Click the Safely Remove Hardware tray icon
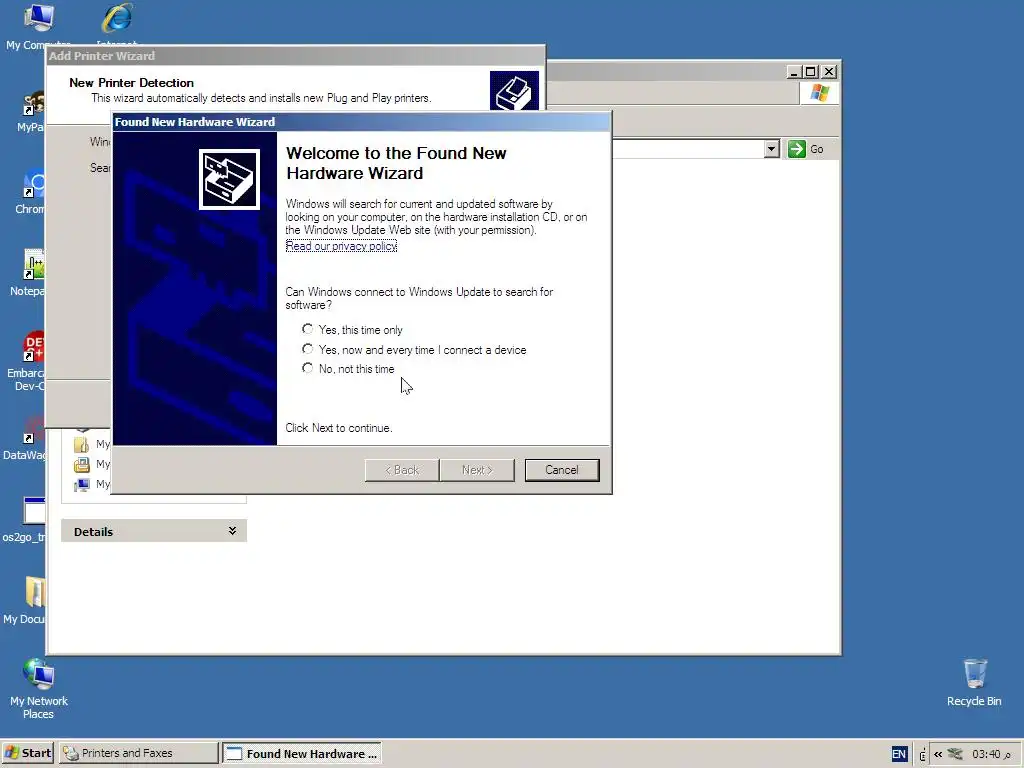The width and height of the screenshot is (1024, 768). pos(955,754)
